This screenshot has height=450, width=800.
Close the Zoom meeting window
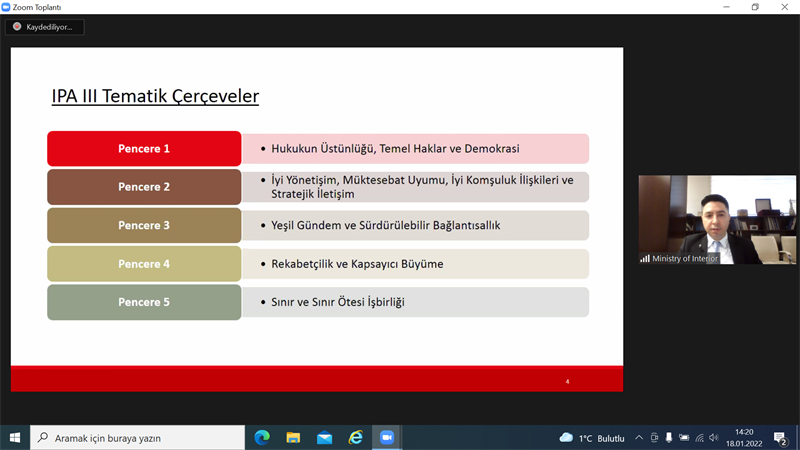[785, 7]
